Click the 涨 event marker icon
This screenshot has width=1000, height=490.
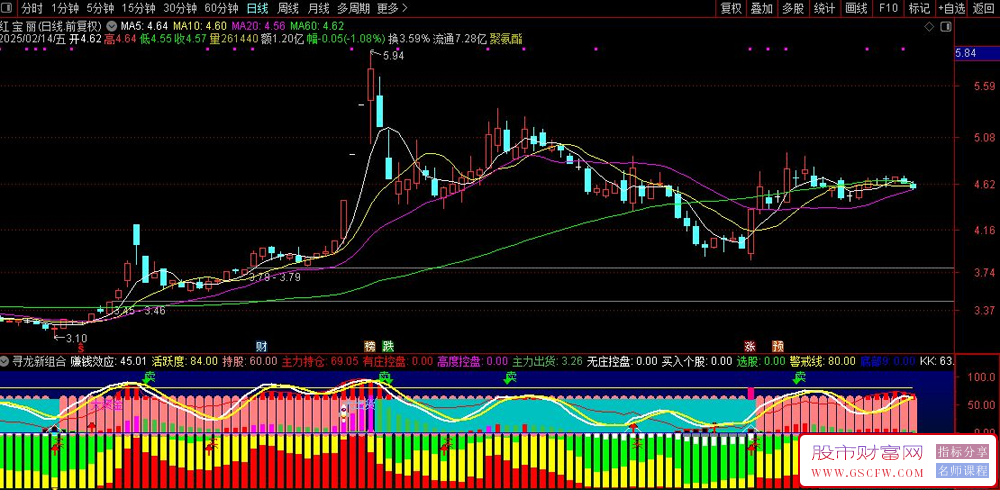(x=749, y=345)
